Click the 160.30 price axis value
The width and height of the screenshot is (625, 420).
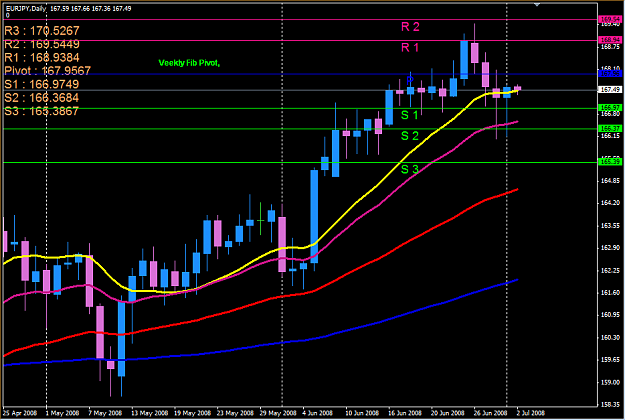click(610, 338)
